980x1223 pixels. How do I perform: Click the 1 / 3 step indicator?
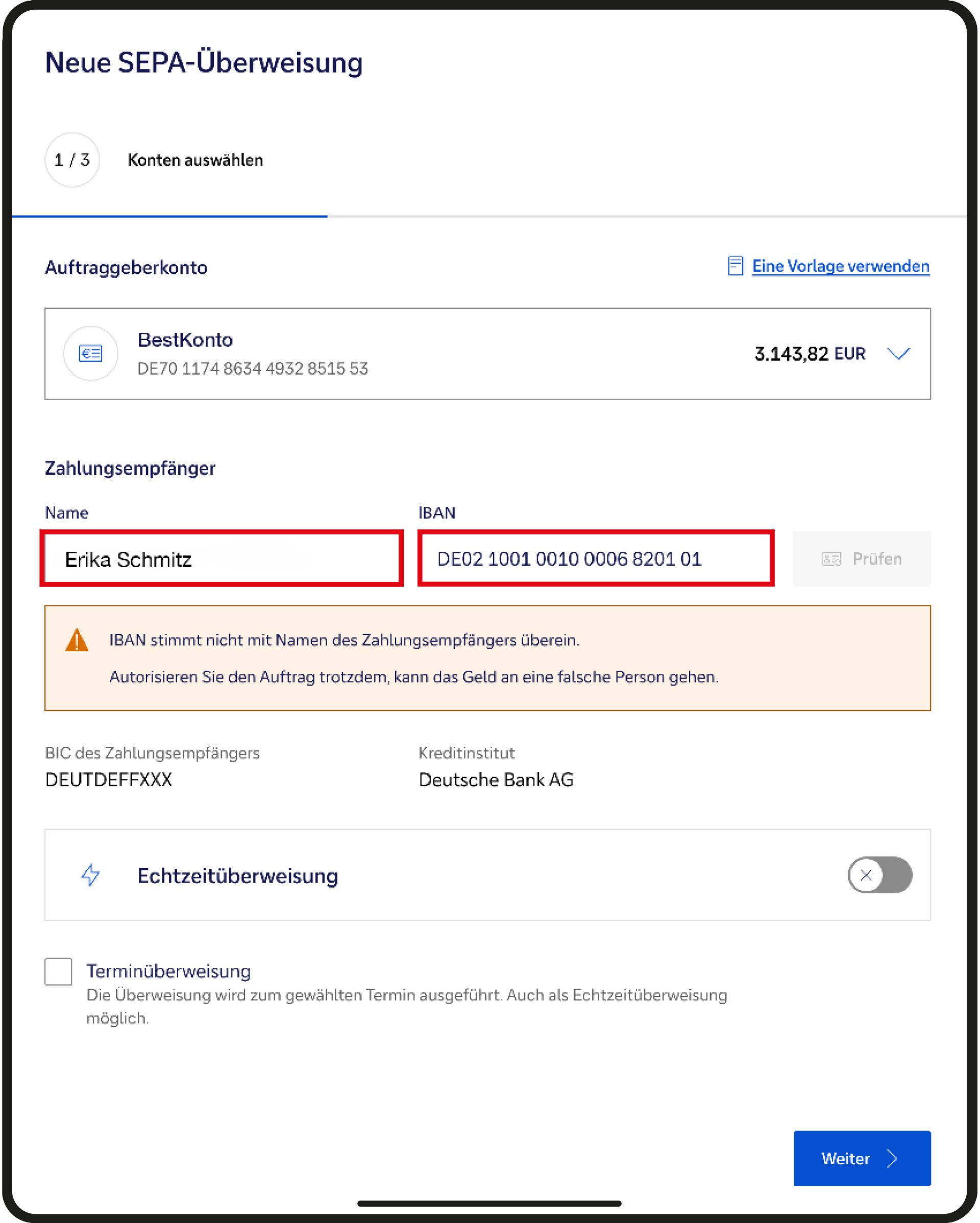[x=72, y=160]
